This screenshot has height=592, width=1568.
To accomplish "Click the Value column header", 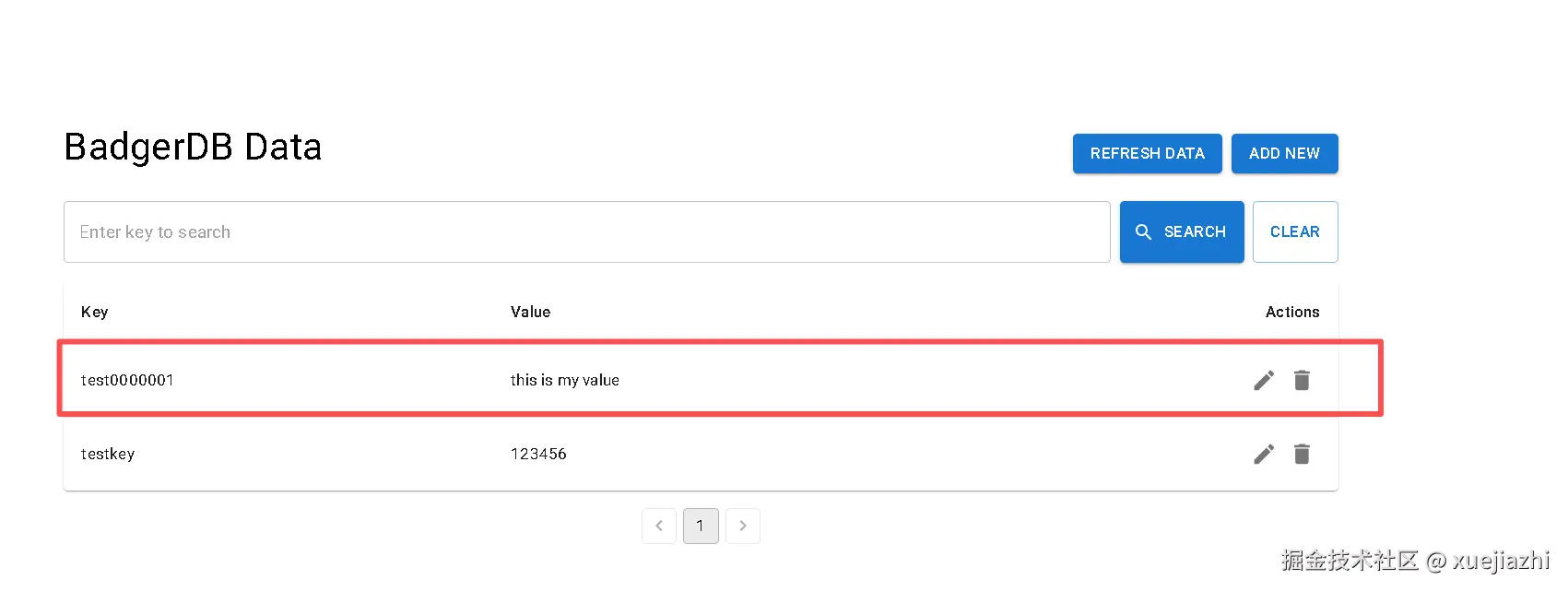I will 530,312.
